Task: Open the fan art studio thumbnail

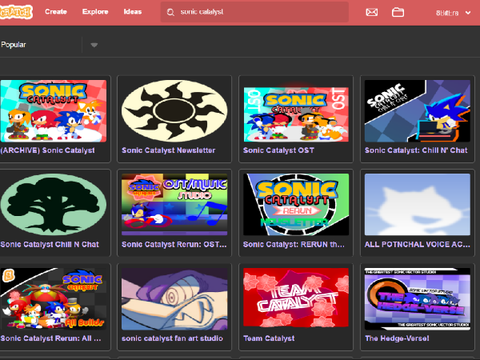Action: click(174, 299)
